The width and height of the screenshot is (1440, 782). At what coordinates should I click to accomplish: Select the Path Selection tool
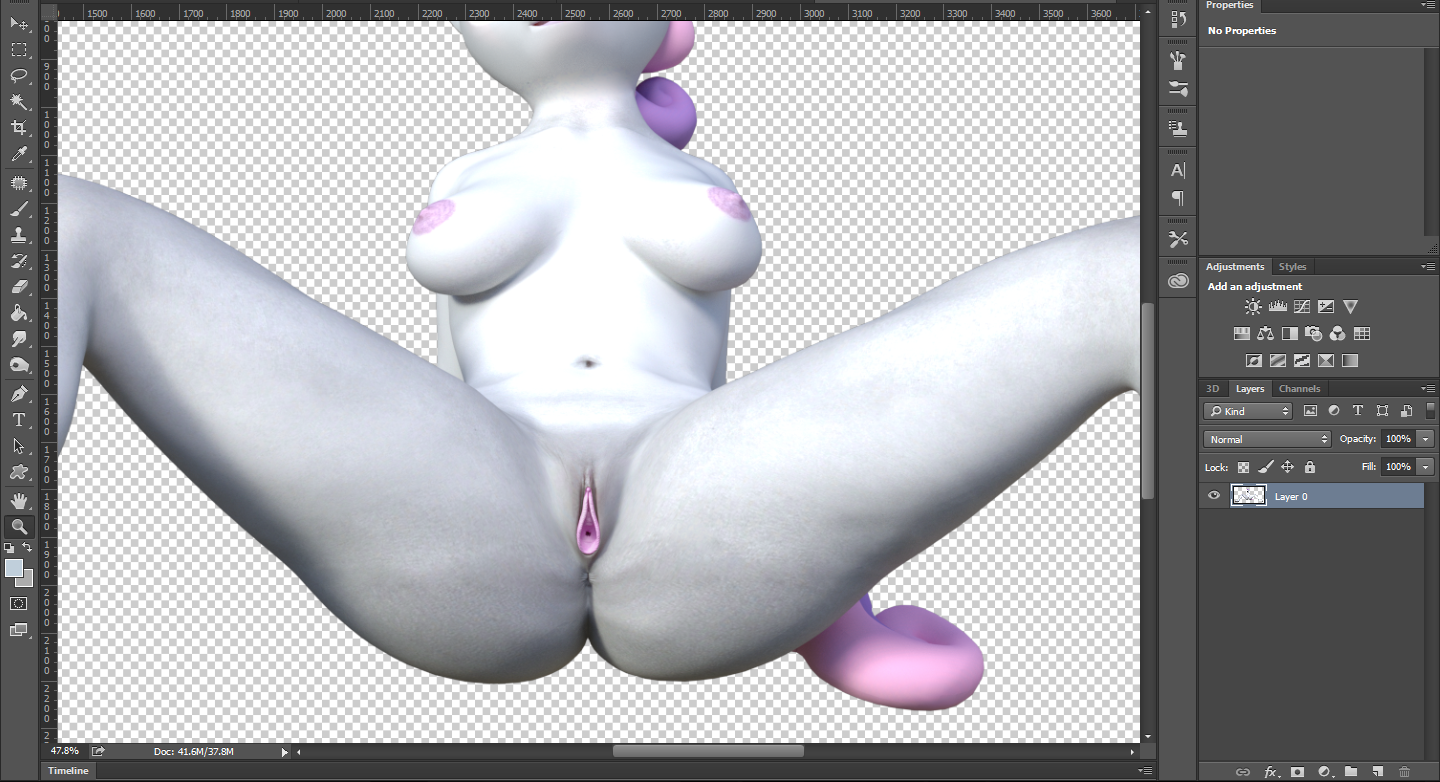click(x=19, y=446)
